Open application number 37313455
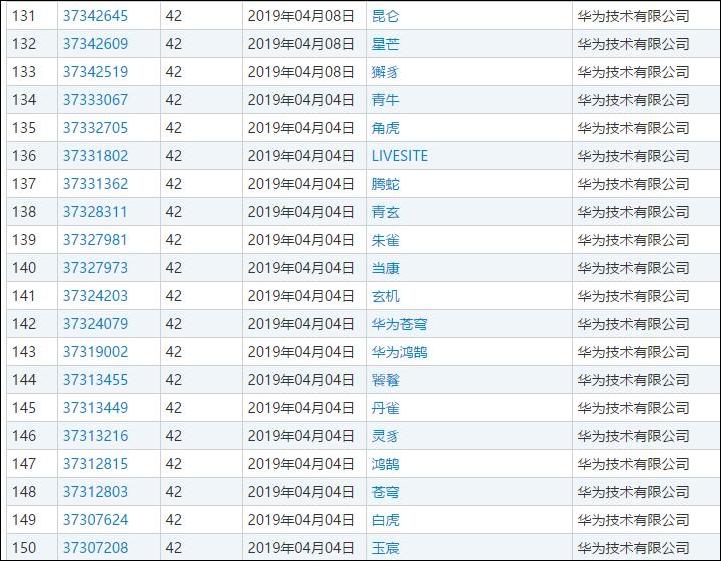Viewport: 721px width, 561px height. click(95, 380)
